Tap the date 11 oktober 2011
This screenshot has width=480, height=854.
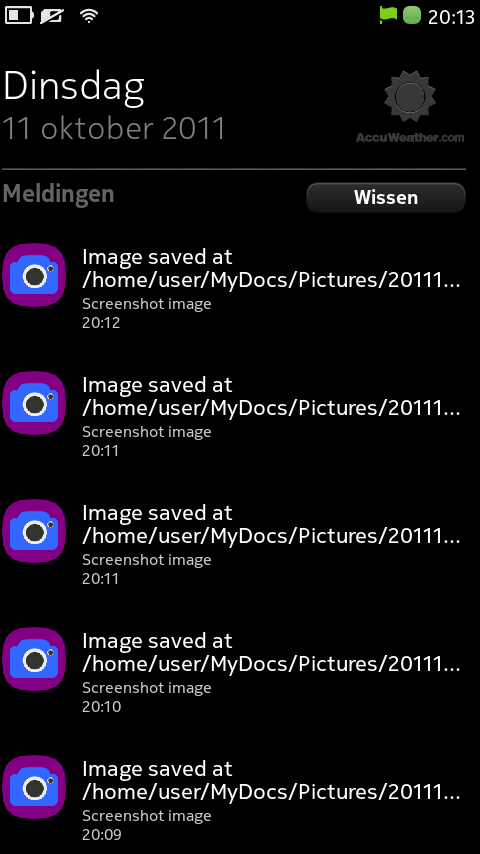114,129
